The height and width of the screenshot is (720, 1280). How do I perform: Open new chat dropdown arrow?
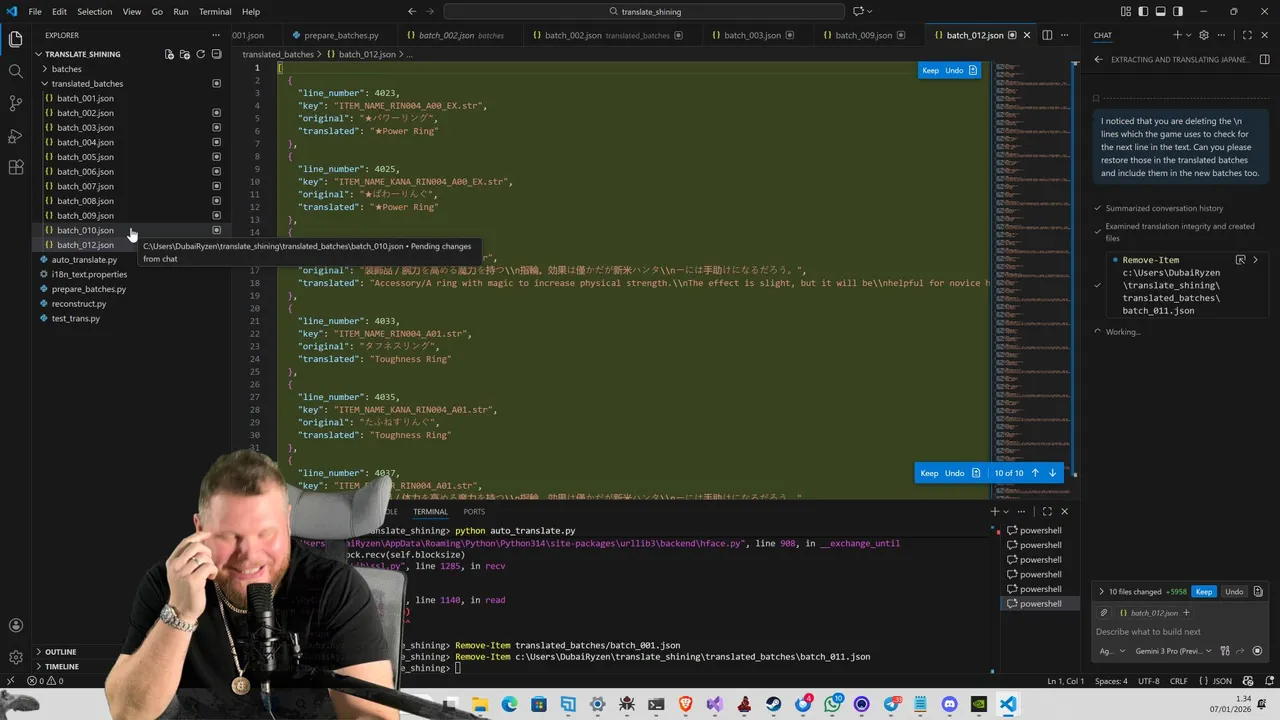tap(1188, 35)
